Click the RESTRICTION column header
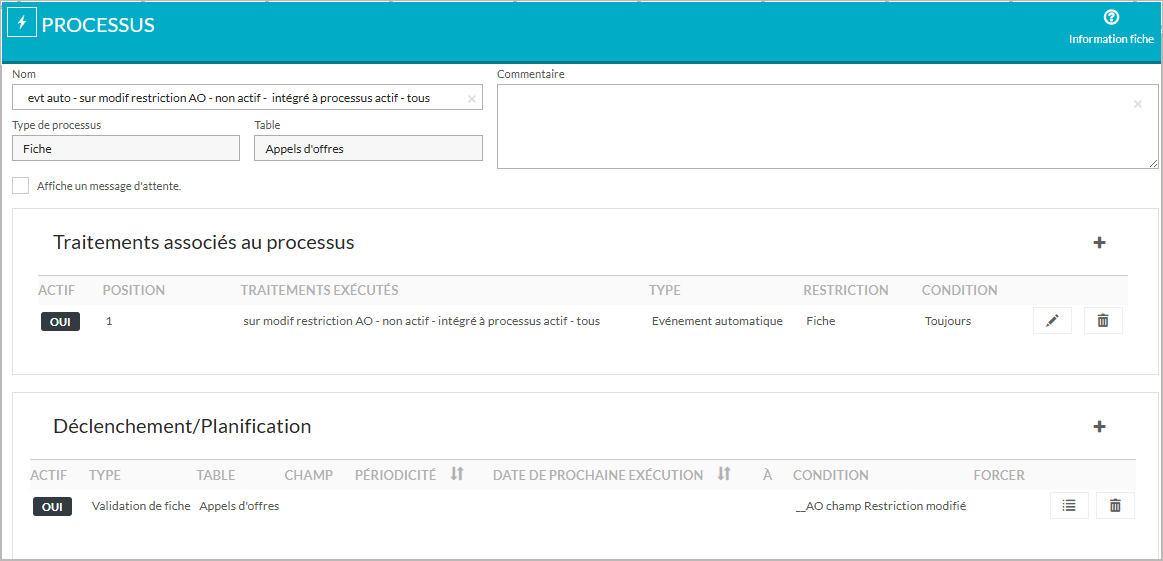This screenshot has width=1163, height=561. point(846,289)
